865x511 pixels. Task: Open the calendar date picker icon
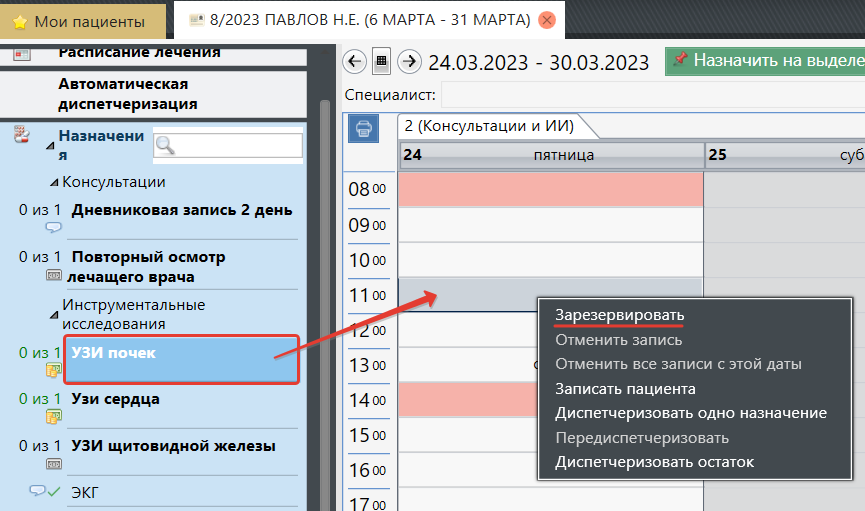coord(381,62)
